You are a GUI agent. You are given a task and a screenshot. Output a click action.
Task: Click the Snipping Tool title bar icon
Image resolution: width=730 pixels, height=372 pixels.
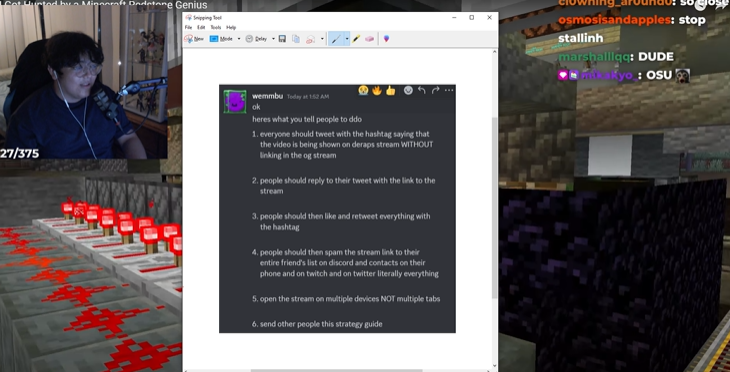pos(189,18)
